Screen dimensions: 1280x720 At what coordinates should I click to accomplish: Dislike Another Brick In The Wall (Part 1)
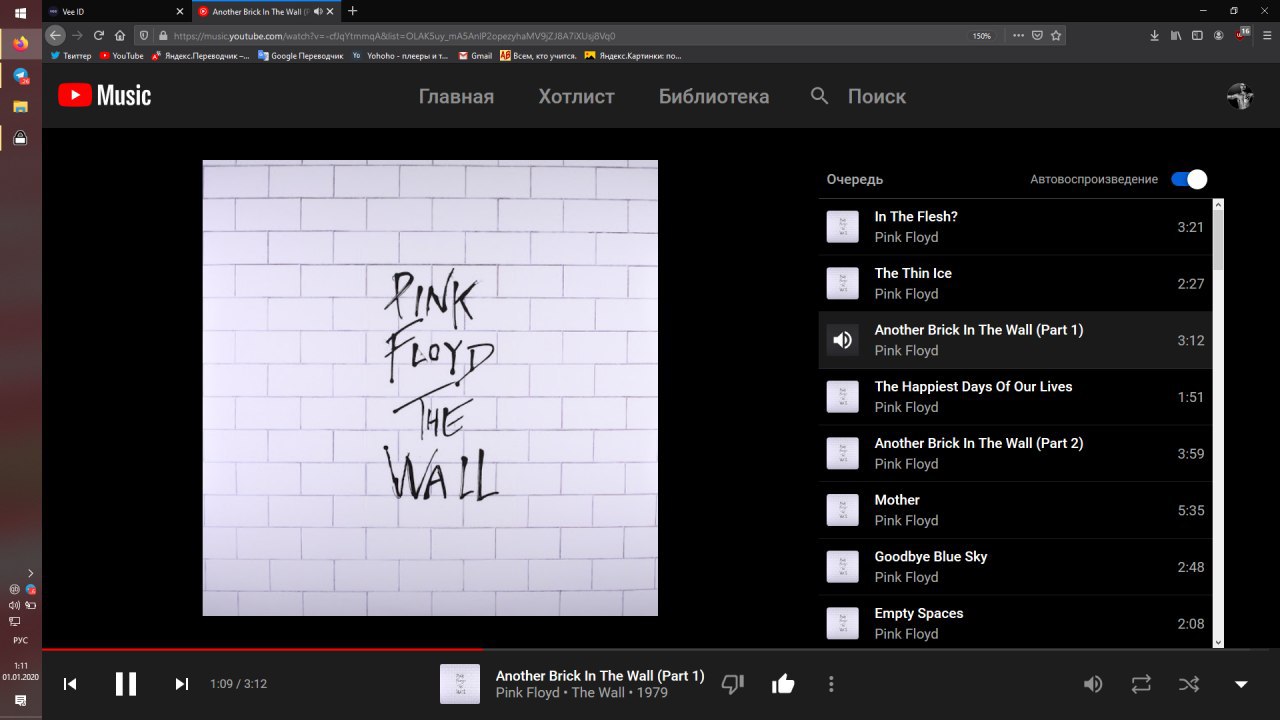click(x=733, y=684)
